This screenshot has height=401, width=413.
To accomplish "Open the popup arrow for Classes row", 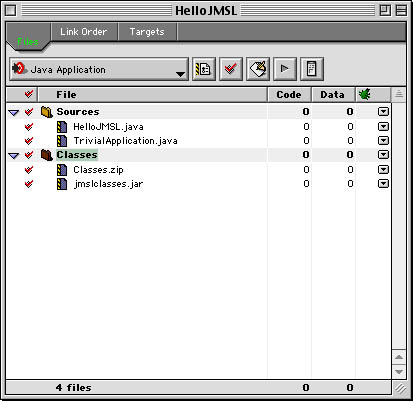I will (383, 155).
